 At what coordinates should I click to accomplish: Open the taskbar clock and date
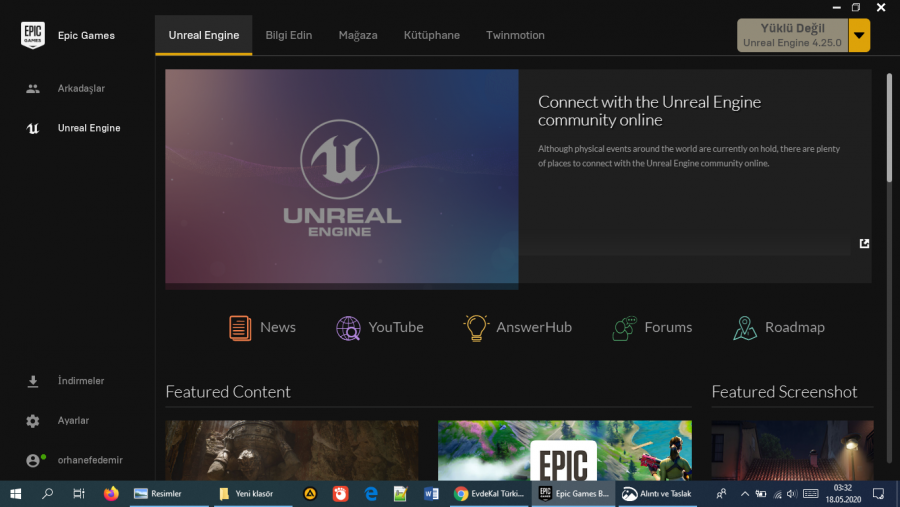[x=843, y=494]
